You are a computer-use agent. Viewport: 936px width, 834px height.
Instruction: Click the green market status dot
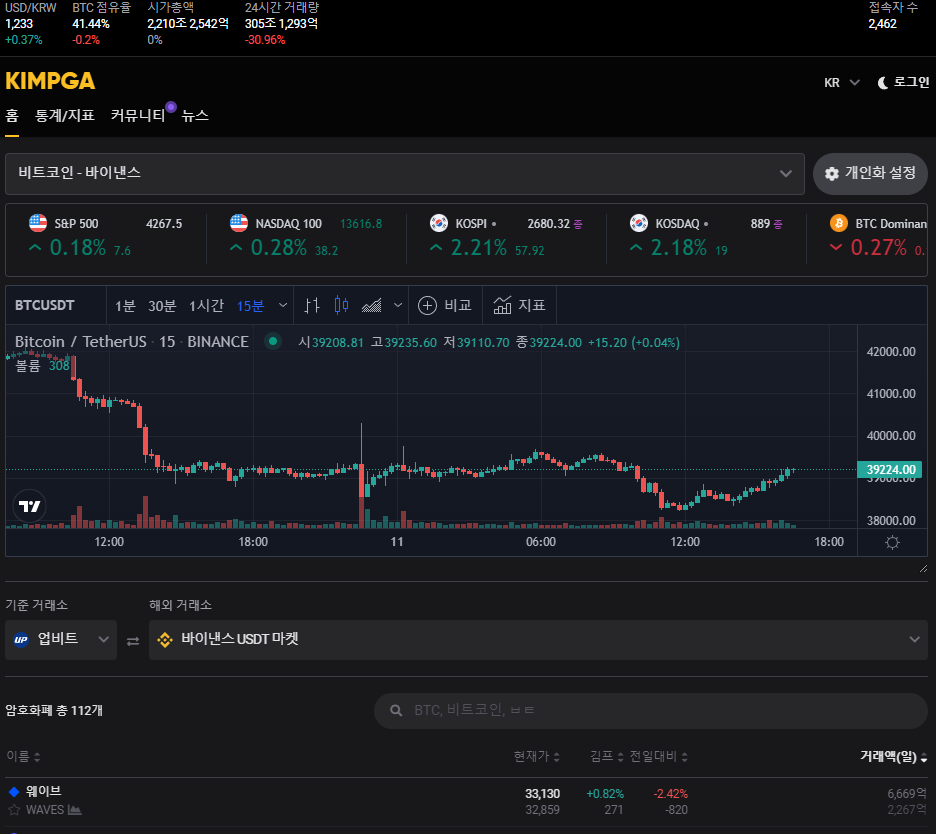273,341
